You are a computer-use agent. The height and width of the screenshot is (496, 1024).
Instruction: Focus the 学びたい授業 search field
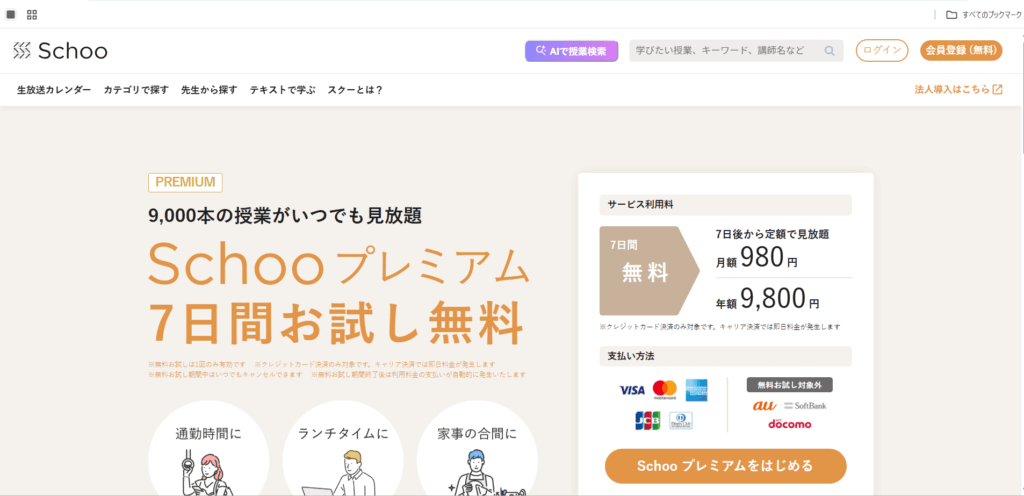coord(736,51)
